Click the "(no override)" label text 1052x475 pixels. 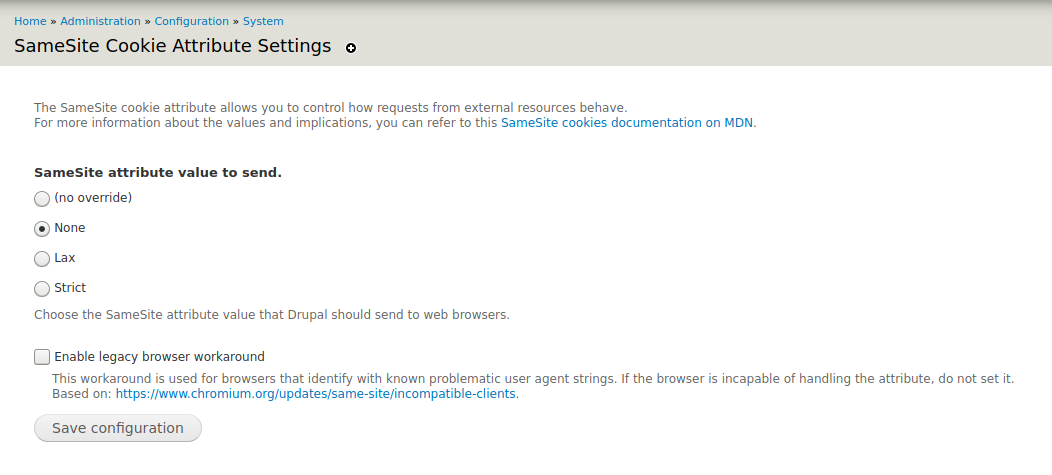(93, 198)
